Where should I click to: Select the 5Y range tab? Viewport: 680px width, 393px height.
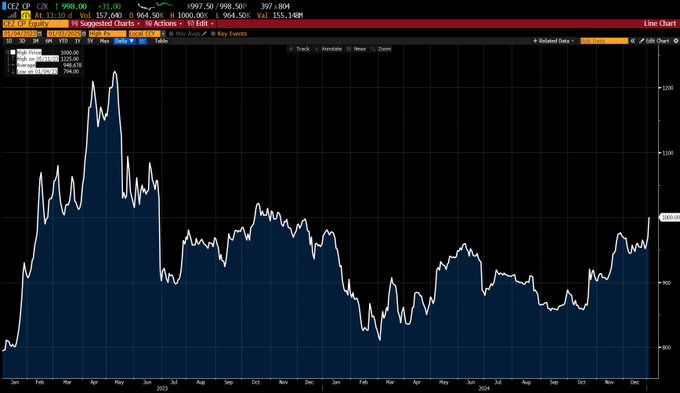point(90,41)
